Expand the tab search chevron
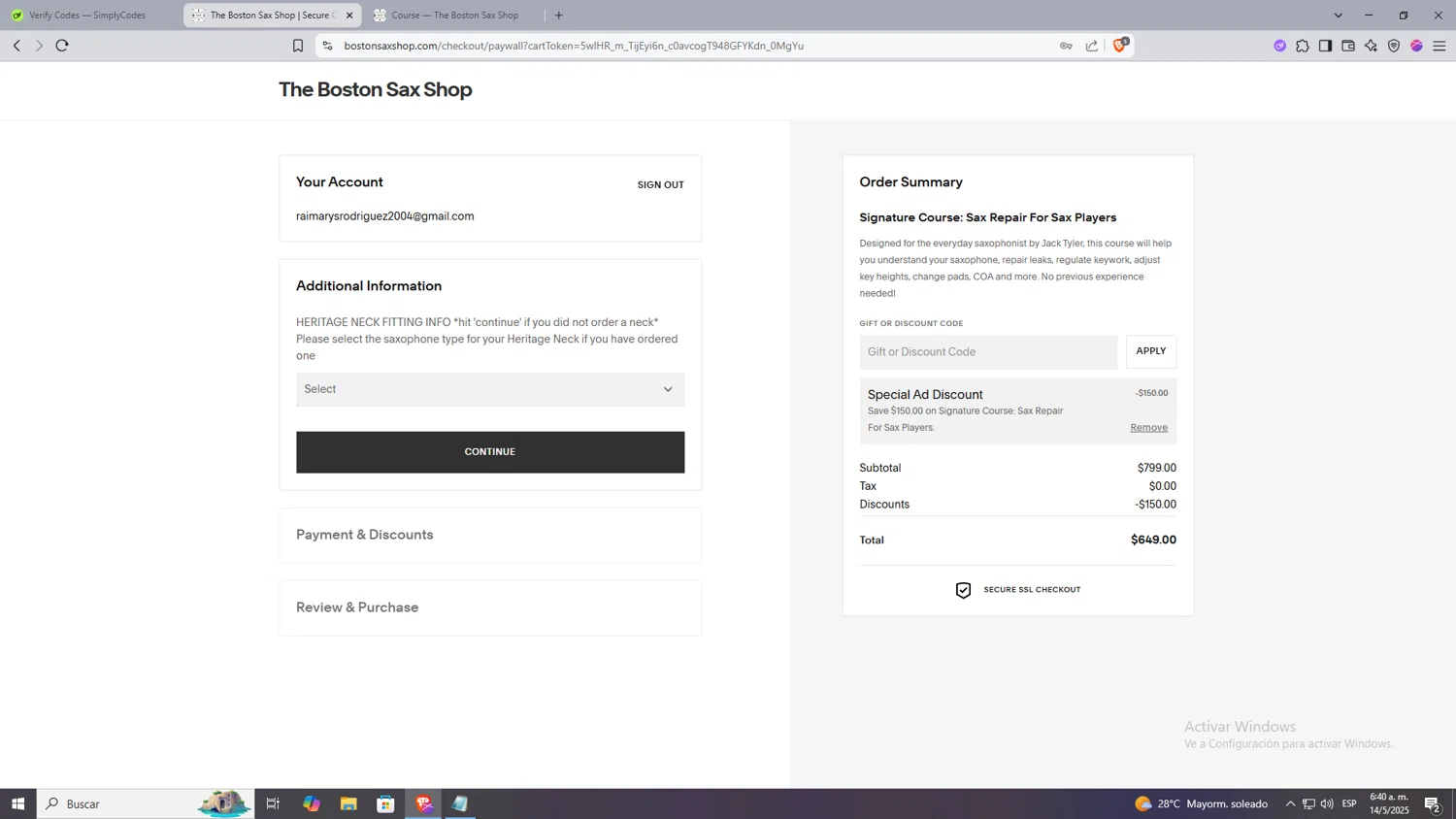 [x=1338, y=16]
